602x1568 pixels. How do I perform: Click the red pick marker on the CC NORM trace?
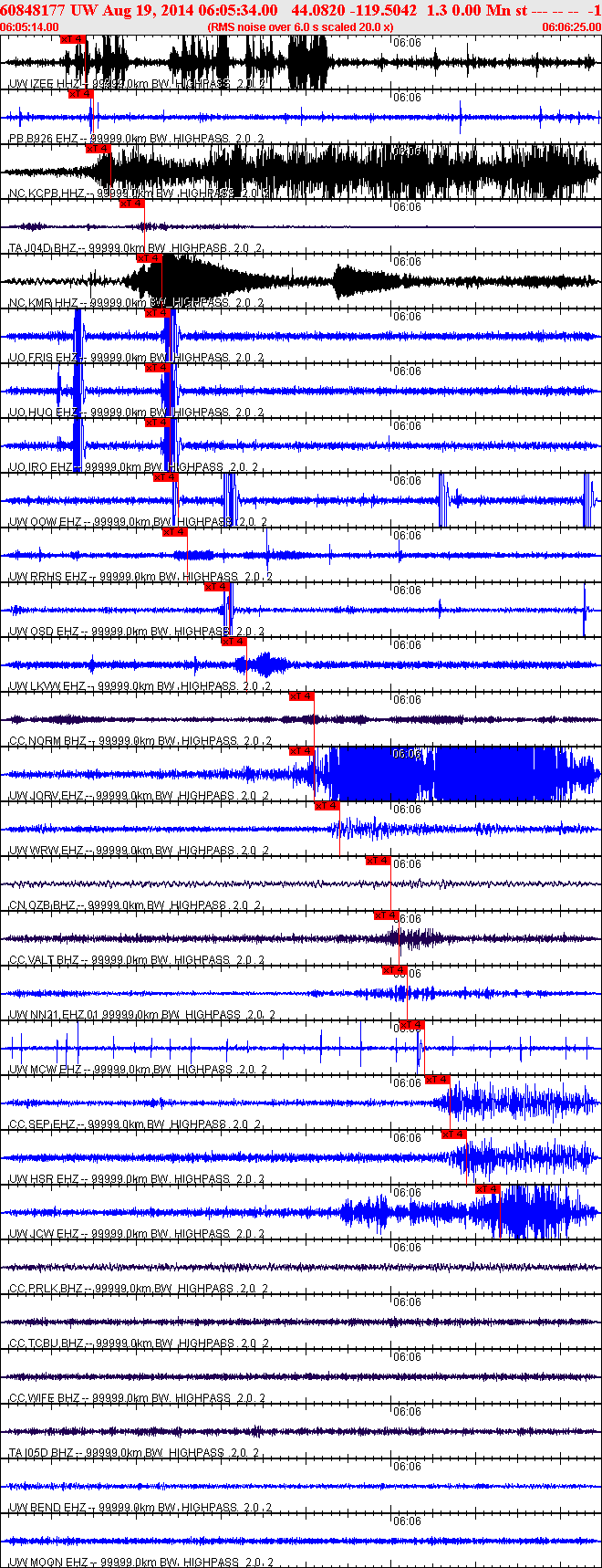pyautogui.click(x=302, y=696)
